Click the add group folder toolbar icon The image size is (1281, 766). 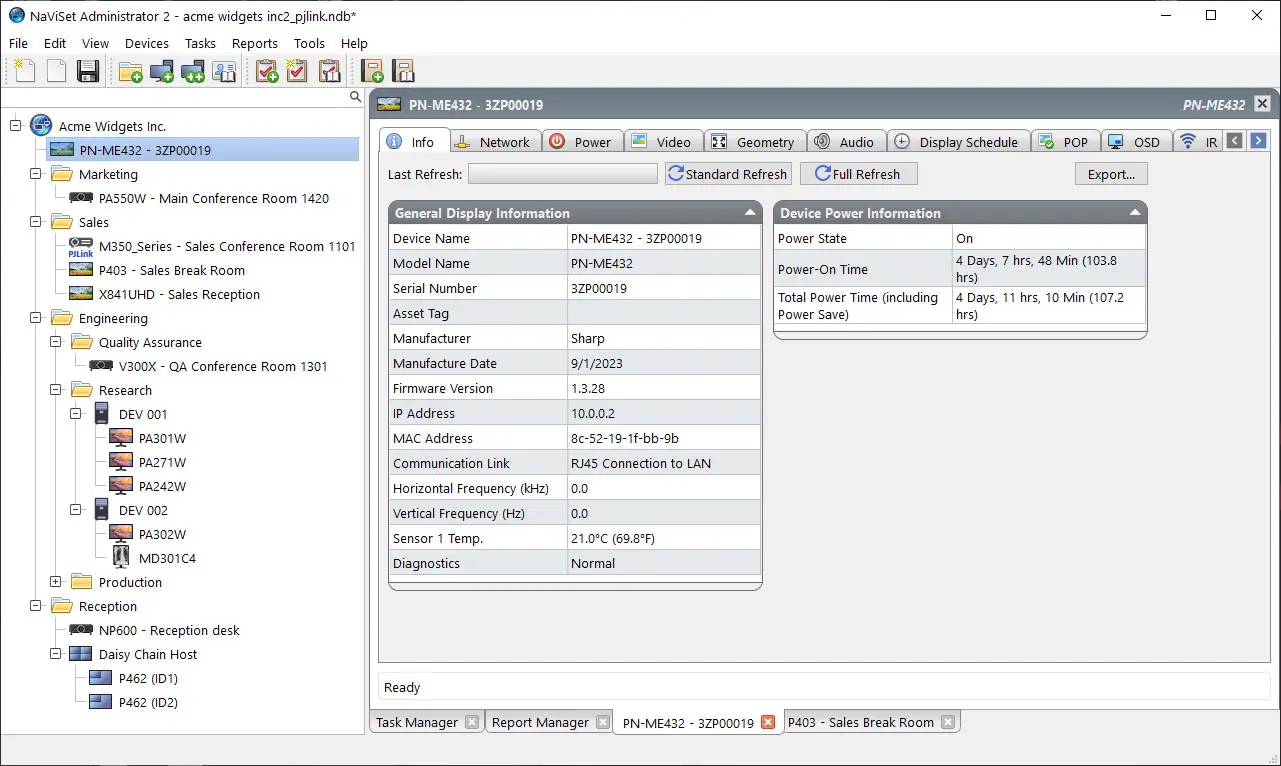pos(130,71)
